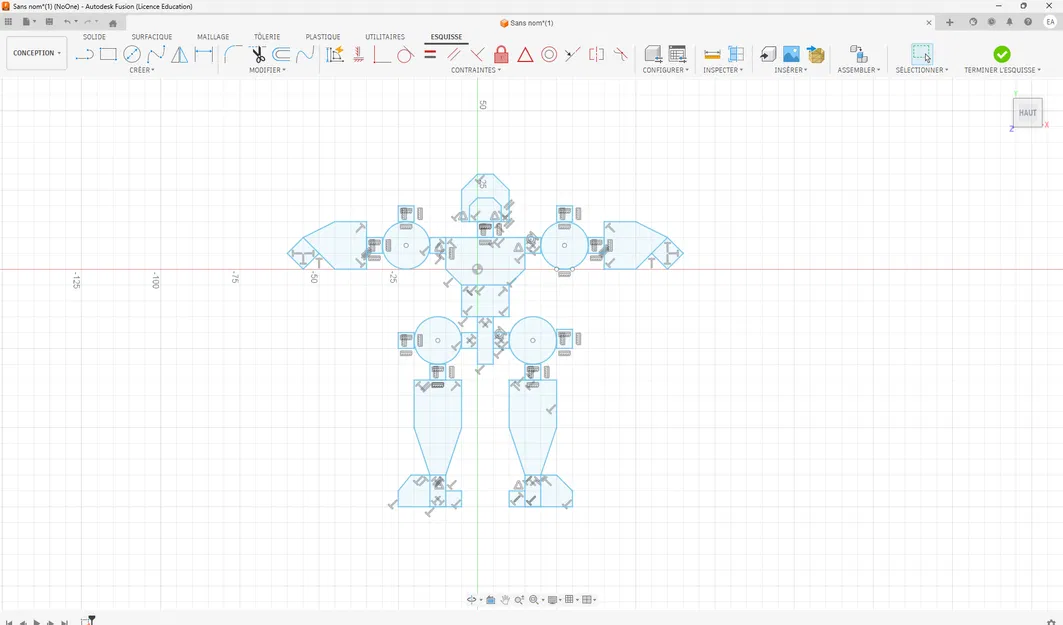Viewport: 1063px width, 625px height.
Task: Expand the INSPECTER menu
Action: click(723, 70)
